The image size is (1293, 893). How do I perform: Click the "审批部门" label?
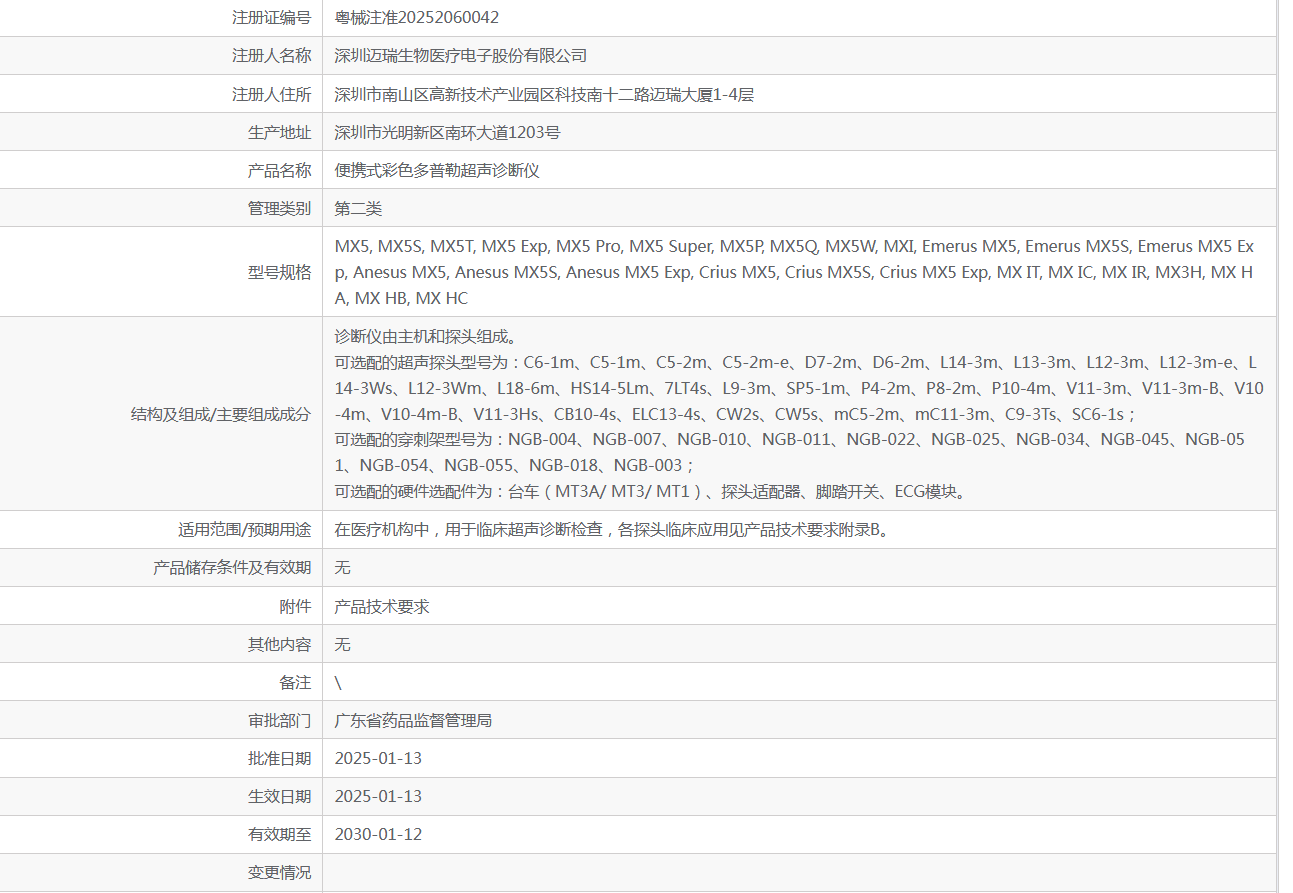[x=279, y=720]
